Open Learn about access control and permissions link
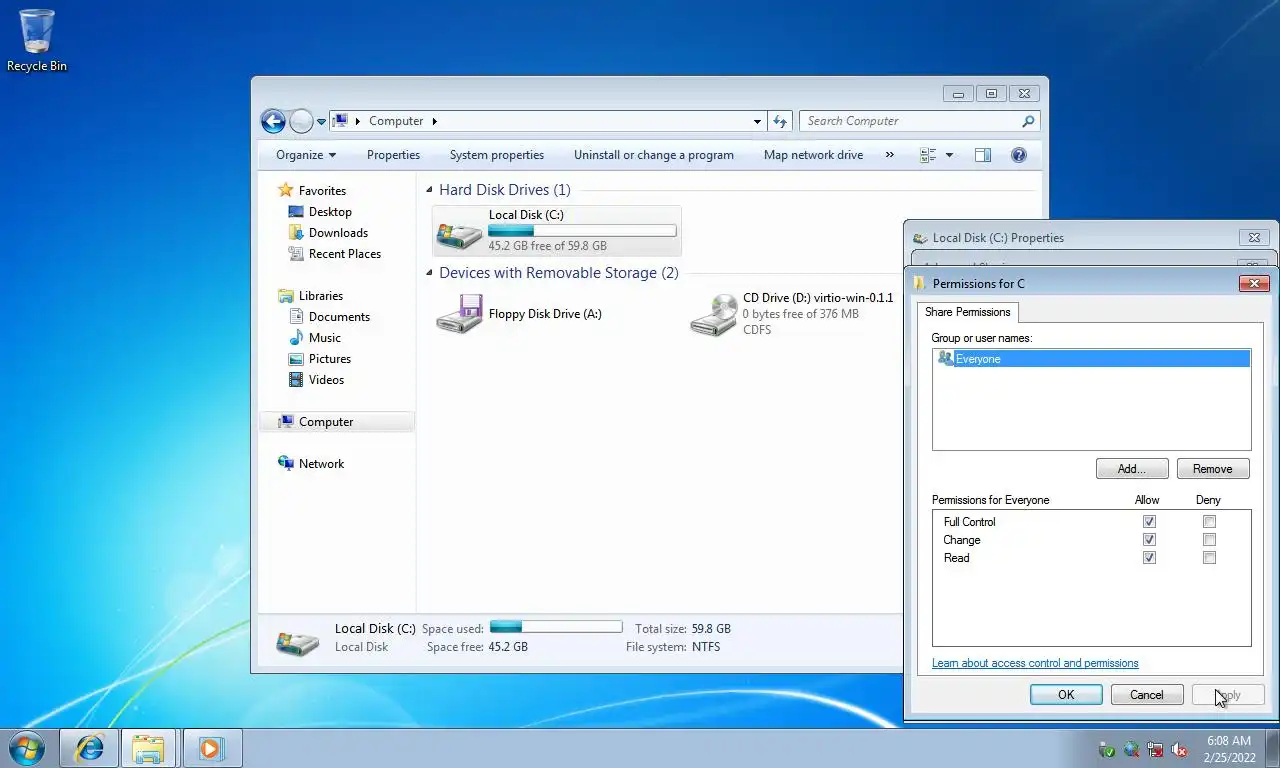 [x=1035, y=663]
